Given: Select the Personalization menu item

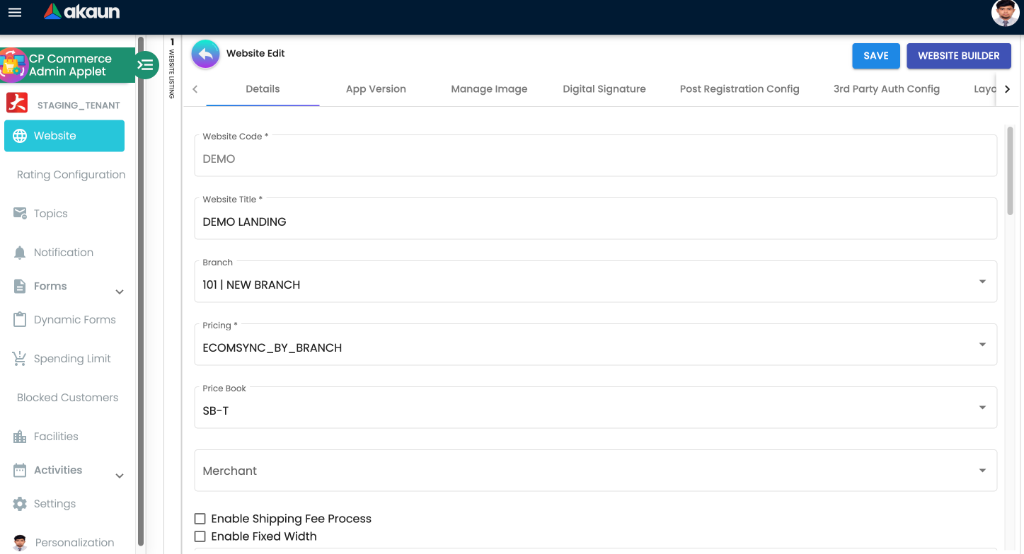Looking at the screenshot, I should point(74,542).
